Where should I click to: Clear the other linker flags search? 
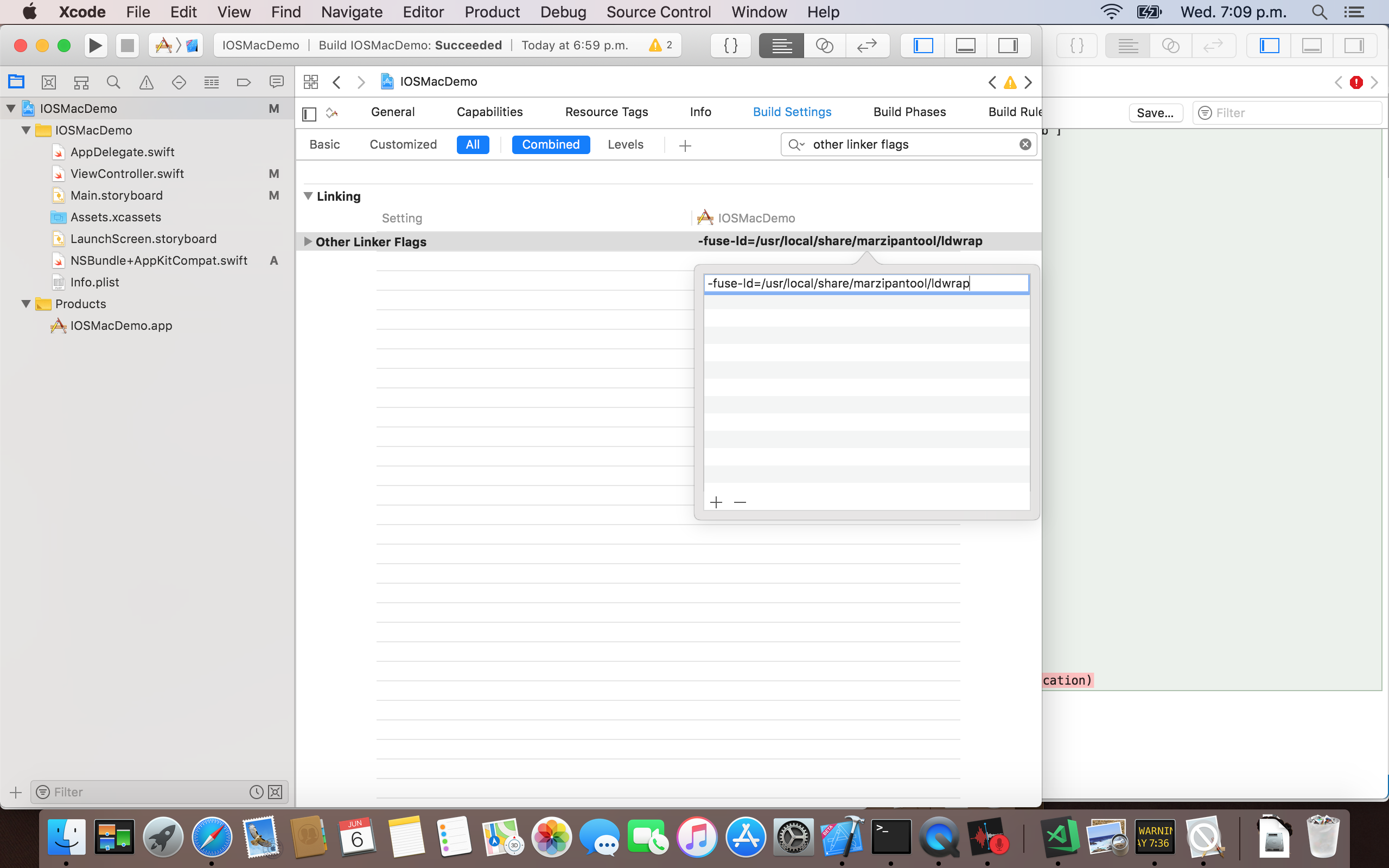[1025, 144]
